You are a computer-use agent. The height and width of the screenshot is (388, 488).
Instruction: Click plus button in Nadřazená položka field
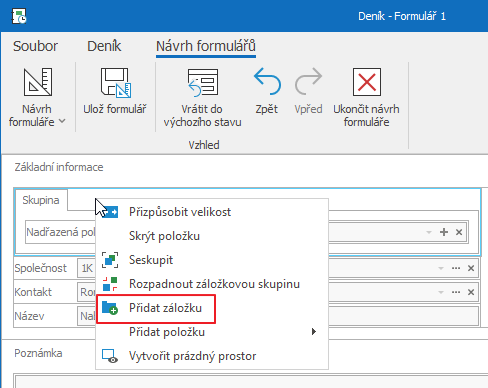click(444, 232)
